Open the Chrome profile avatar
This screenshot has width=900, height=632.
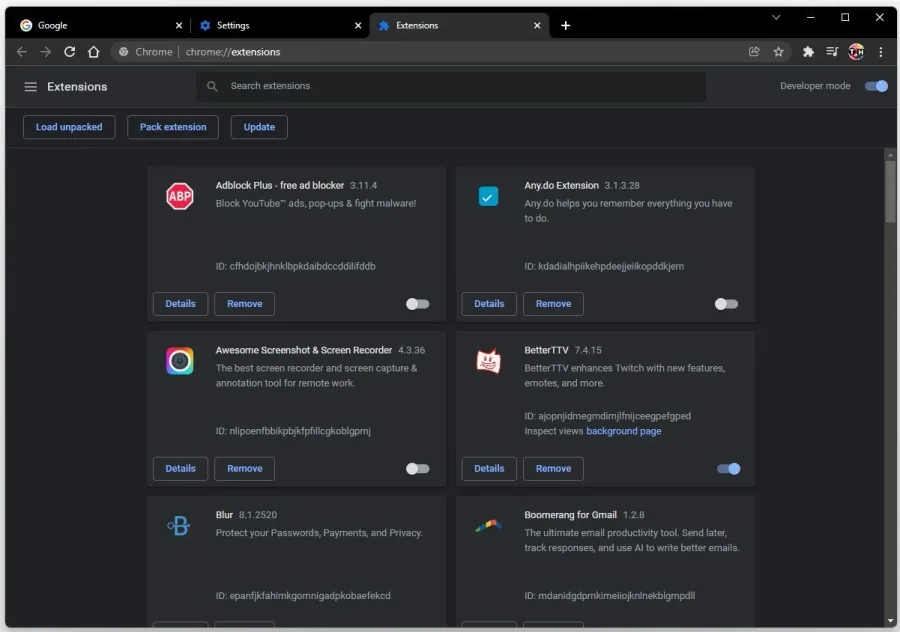coord(856,52)
